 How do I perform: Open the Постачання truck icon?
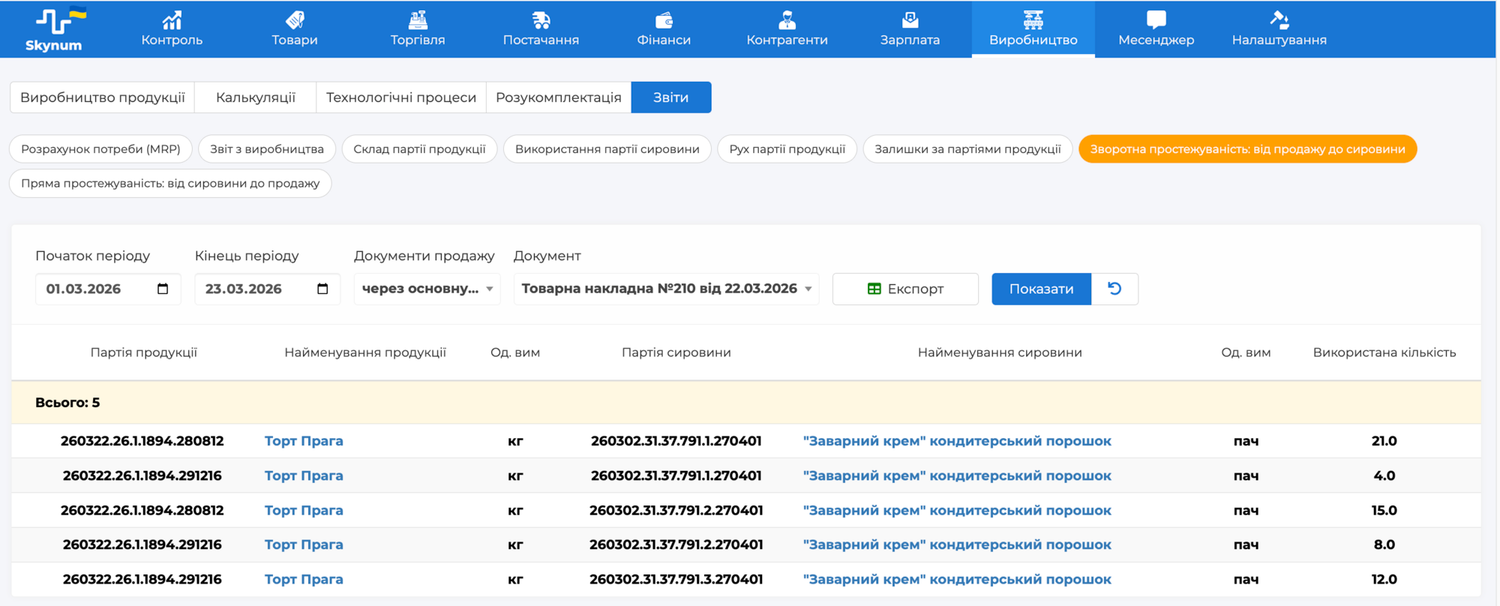tap(541, 20)
